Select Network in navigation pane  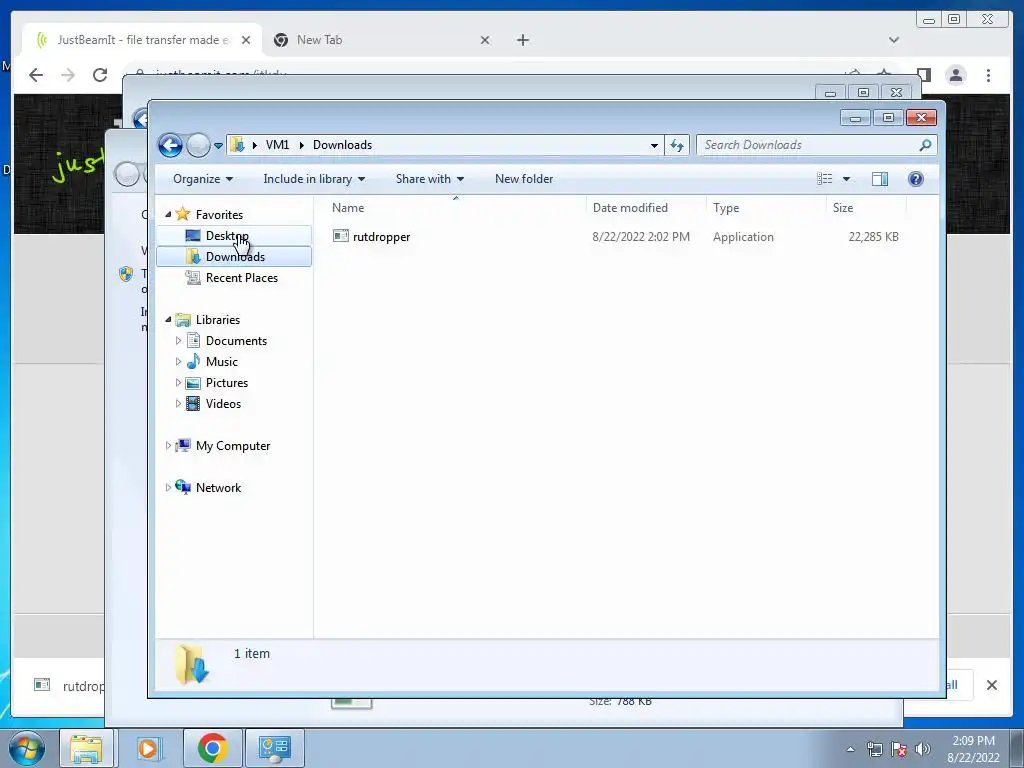point(218,488)
